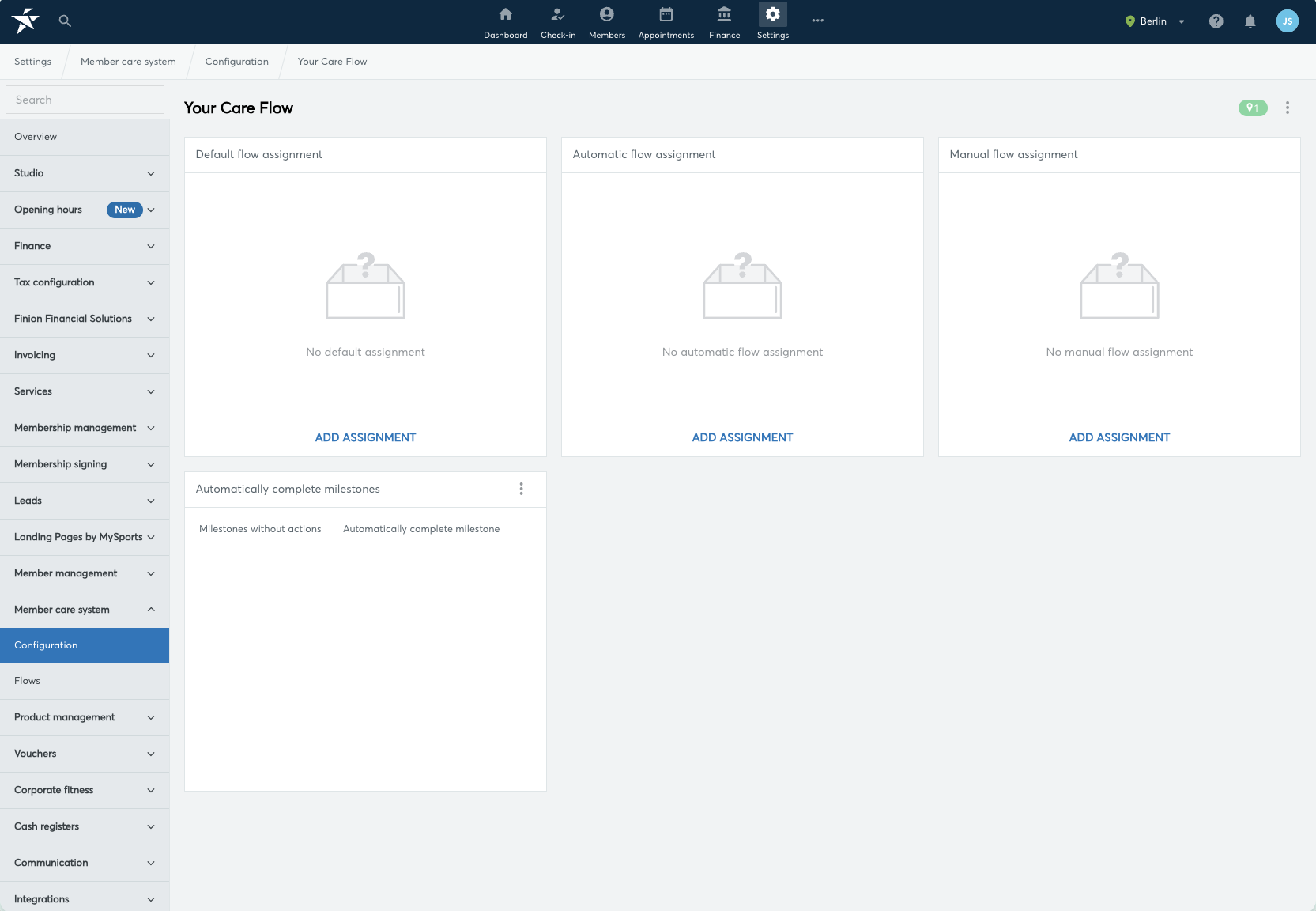1316x911 pixels.
Task: Expand Landing Pages by MySports section
Action: click(85, 537)
